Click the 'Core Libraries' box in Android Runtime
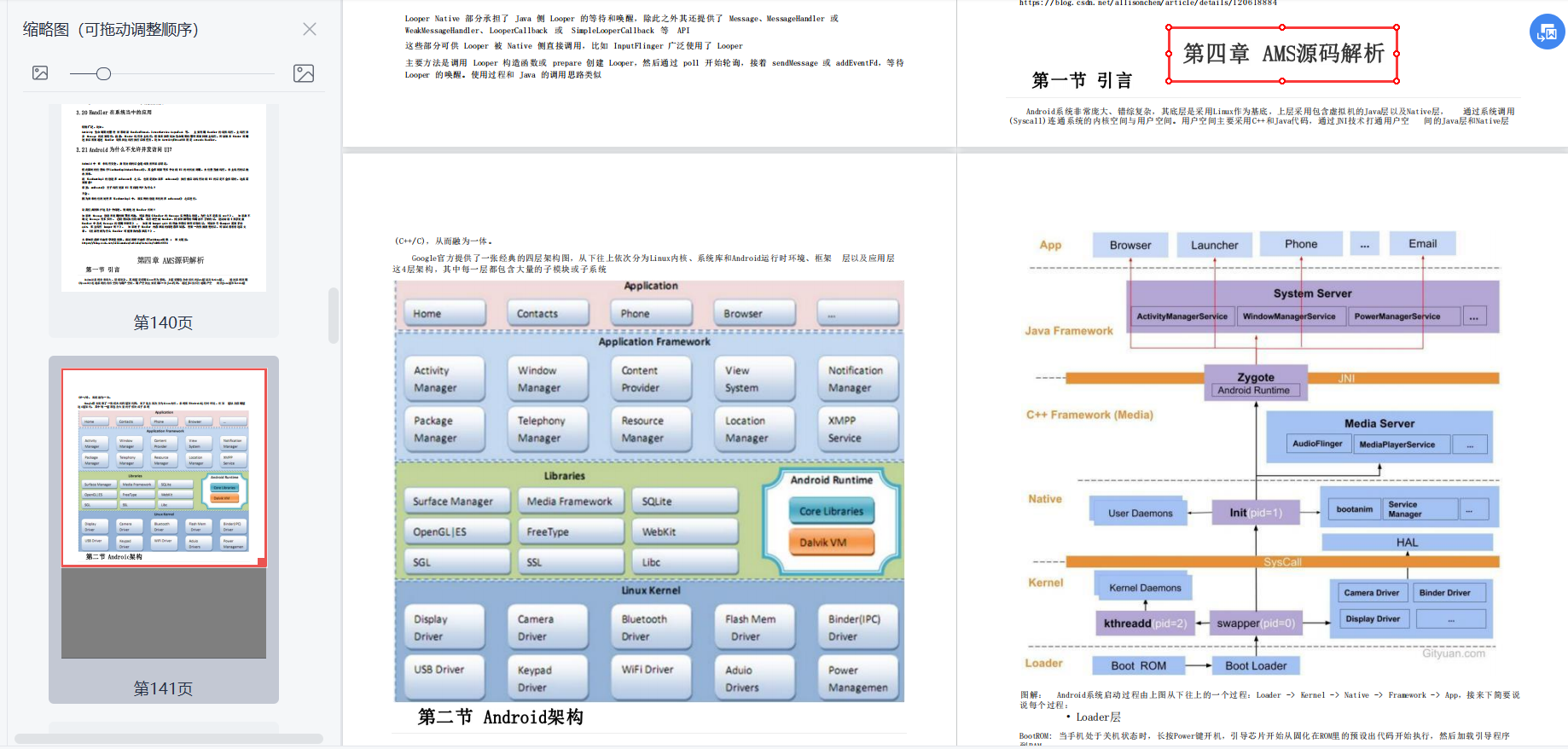This screenshot has height=749, width=1568. 832,511
